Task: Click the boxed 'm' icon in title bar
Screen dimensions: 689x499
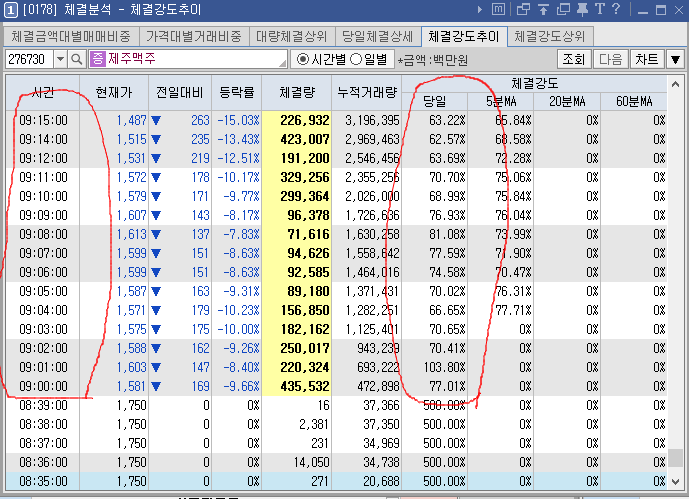Action: click(x=499, y=10)
